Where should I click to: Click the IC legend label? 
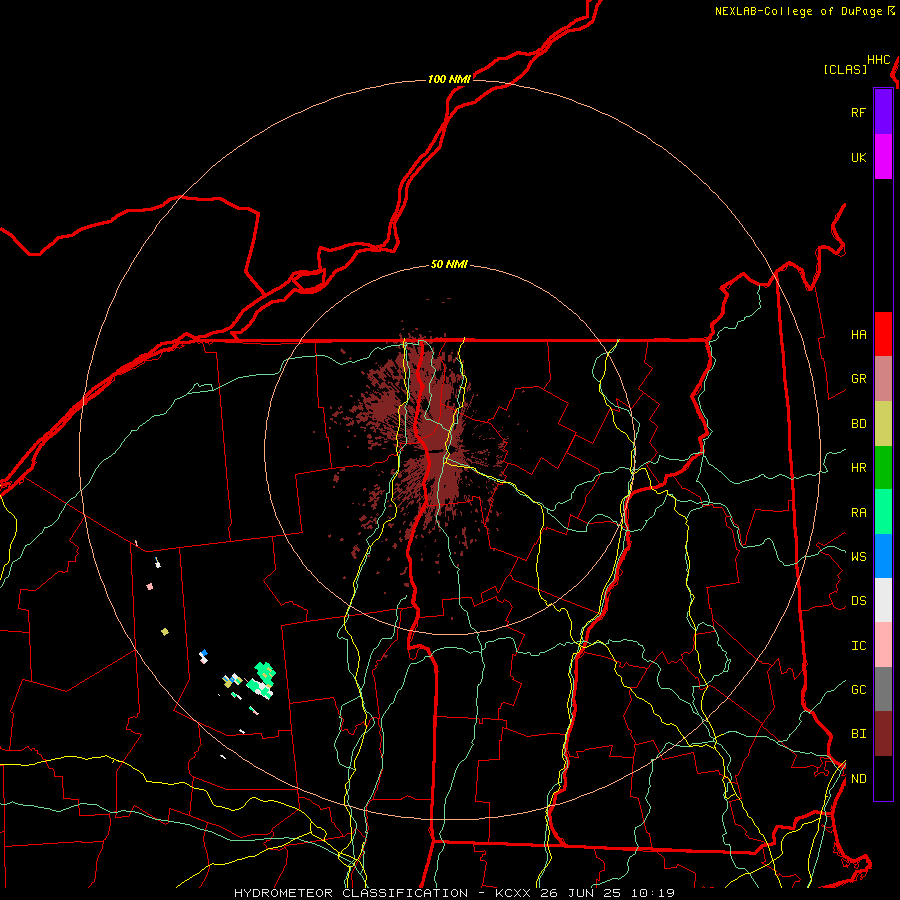[858, 646]
